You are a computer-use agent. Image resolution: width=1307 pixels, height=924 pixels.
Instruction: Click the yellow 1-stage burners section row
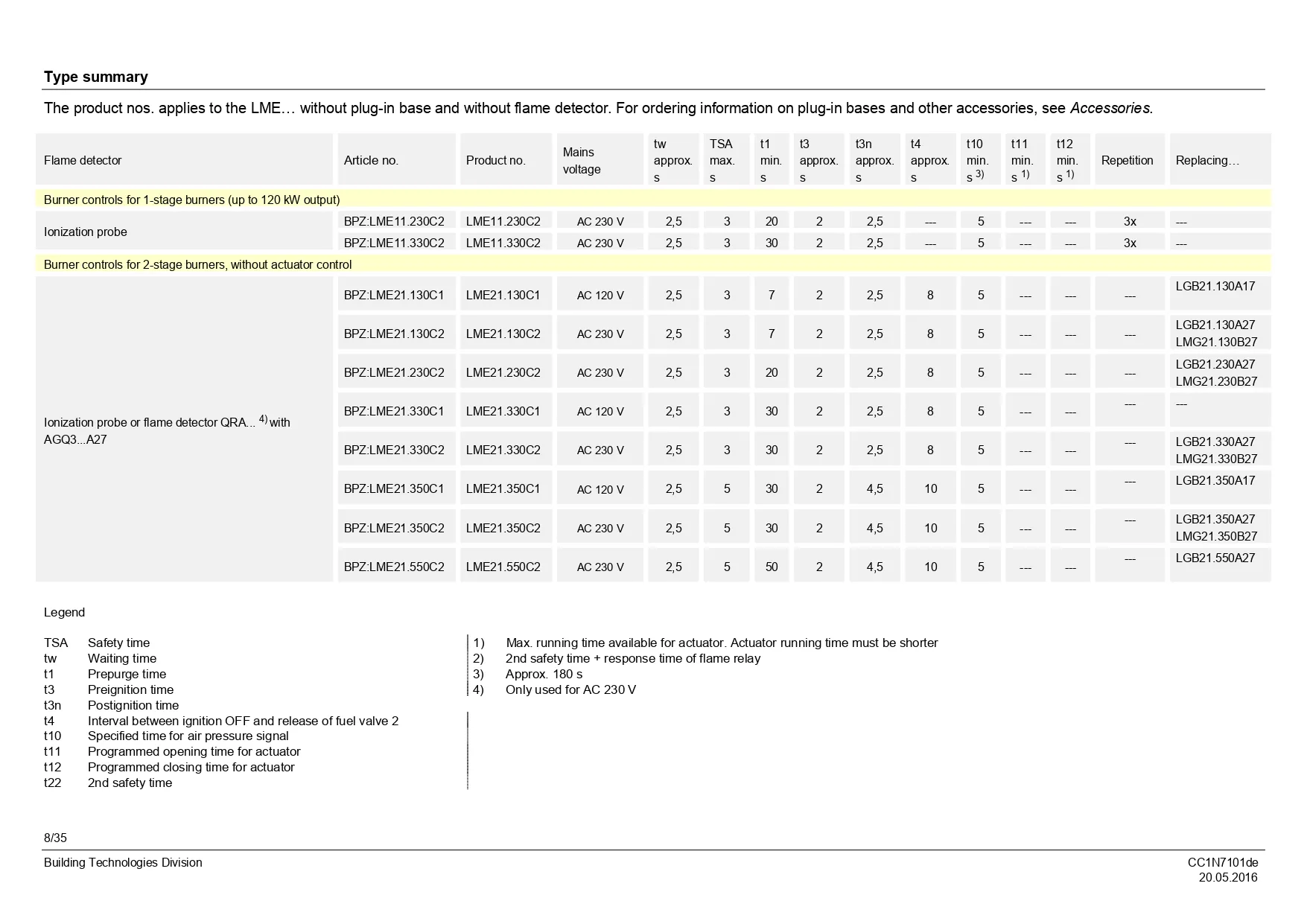tap(191, 200)
